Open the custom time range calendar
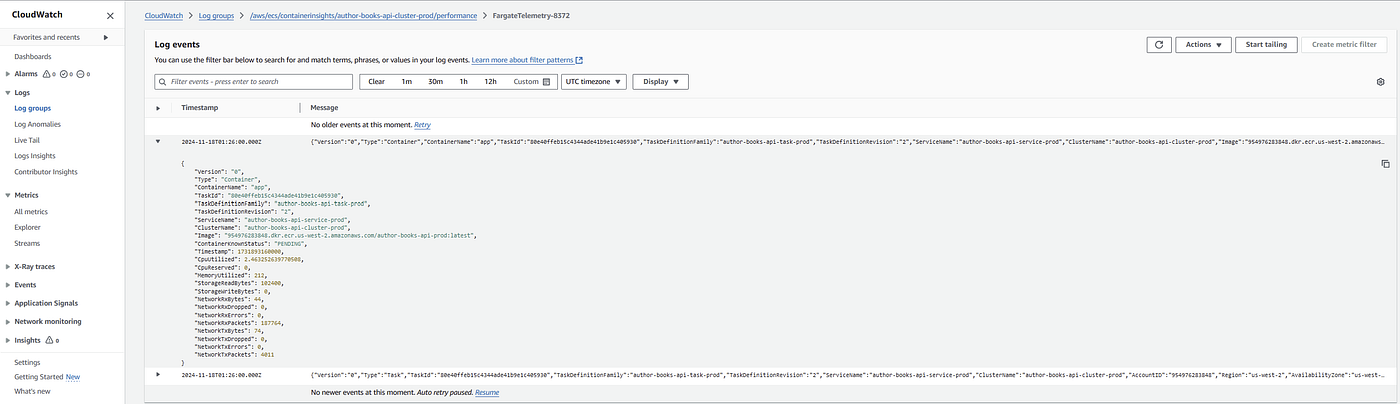The image size is (1400, 404). tap(547, 82)
